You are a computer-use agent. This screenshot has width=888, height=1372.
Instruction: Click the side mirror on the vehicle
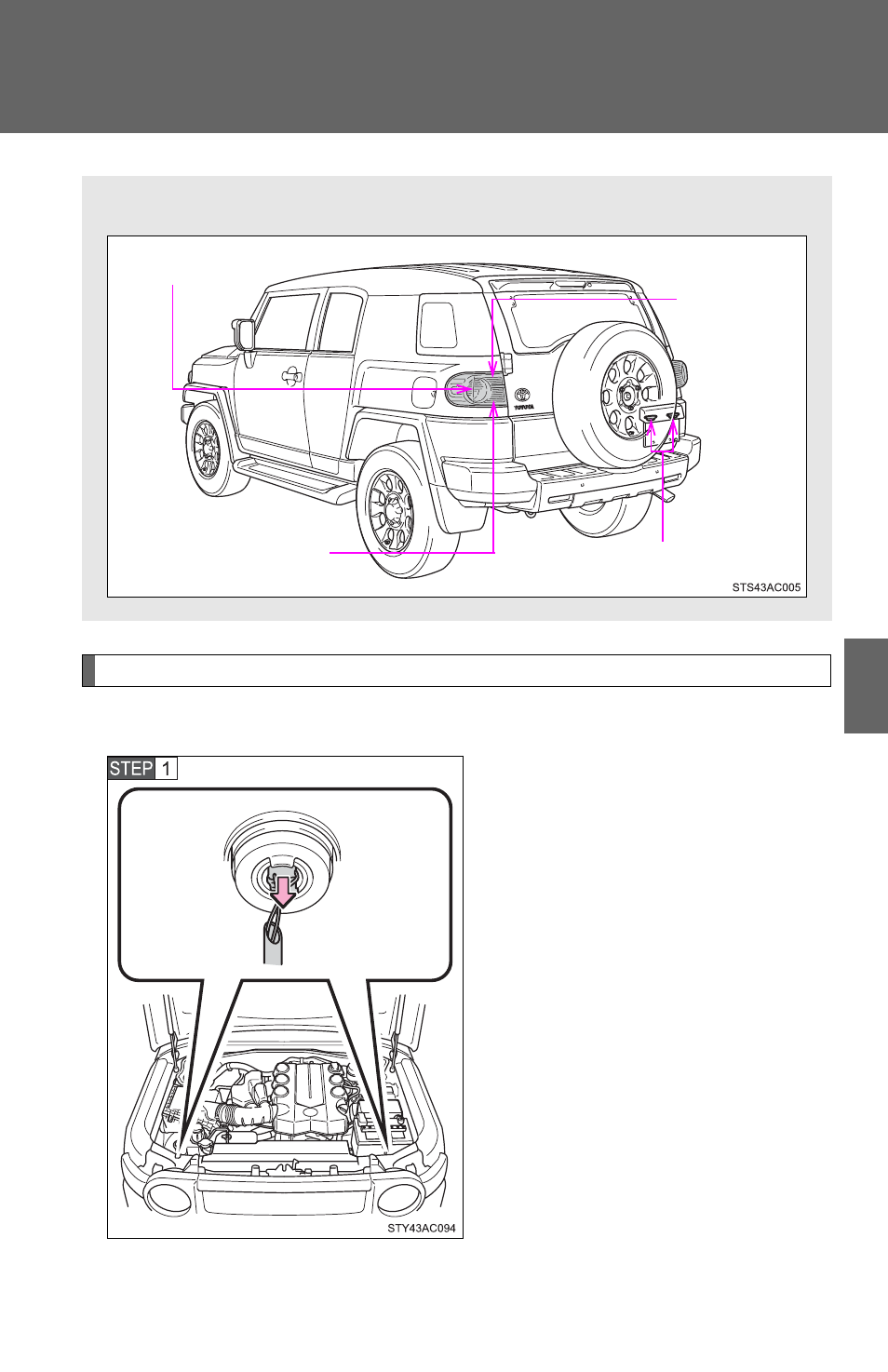click(x=244, y=333)
